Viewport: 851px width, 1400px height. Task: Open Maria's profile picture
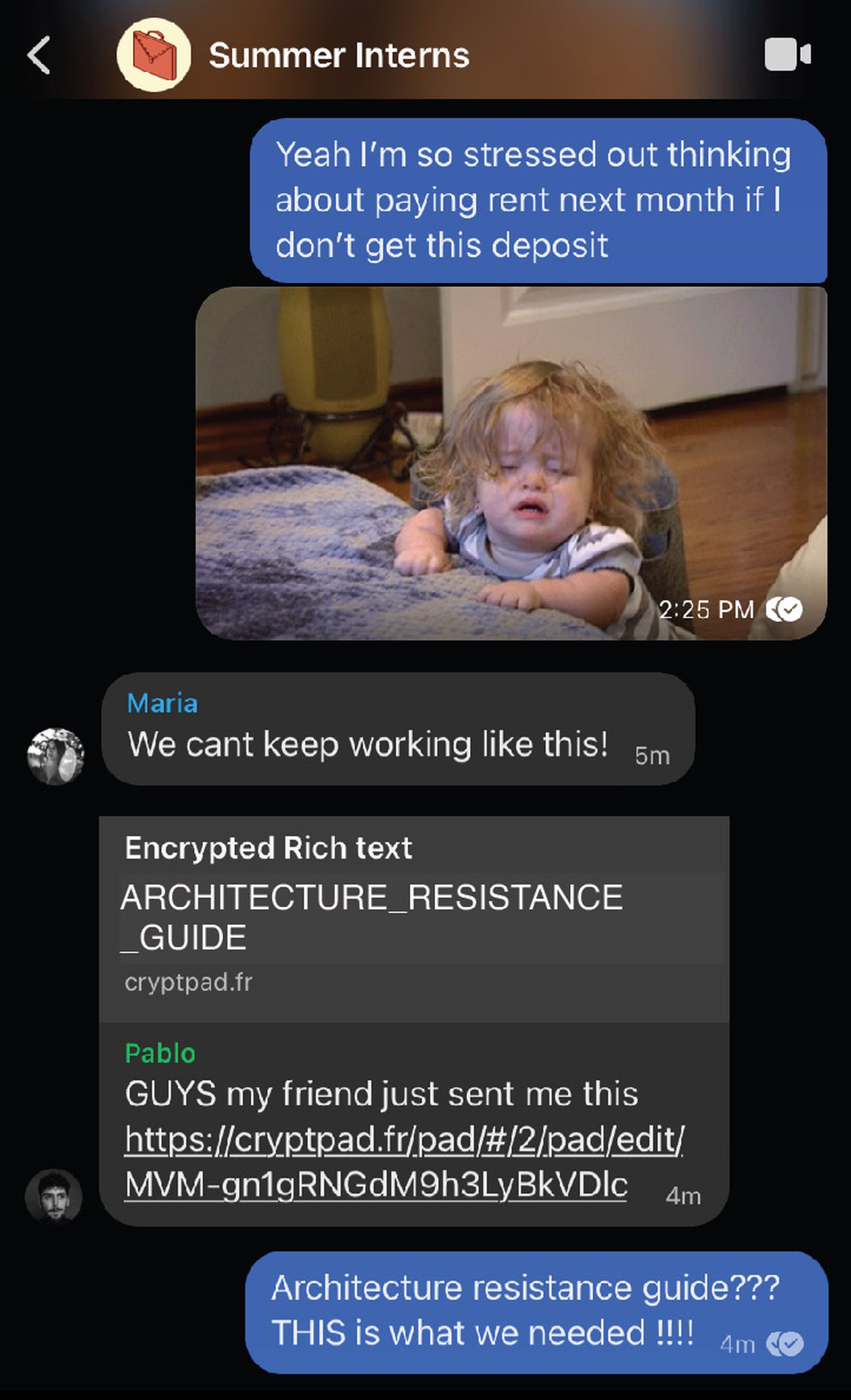click(x=56, y=756)
